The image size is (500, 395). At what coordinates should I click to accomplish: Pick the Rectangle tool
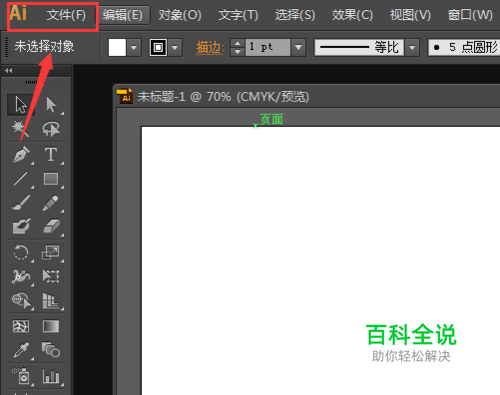(x=51, y=179)
